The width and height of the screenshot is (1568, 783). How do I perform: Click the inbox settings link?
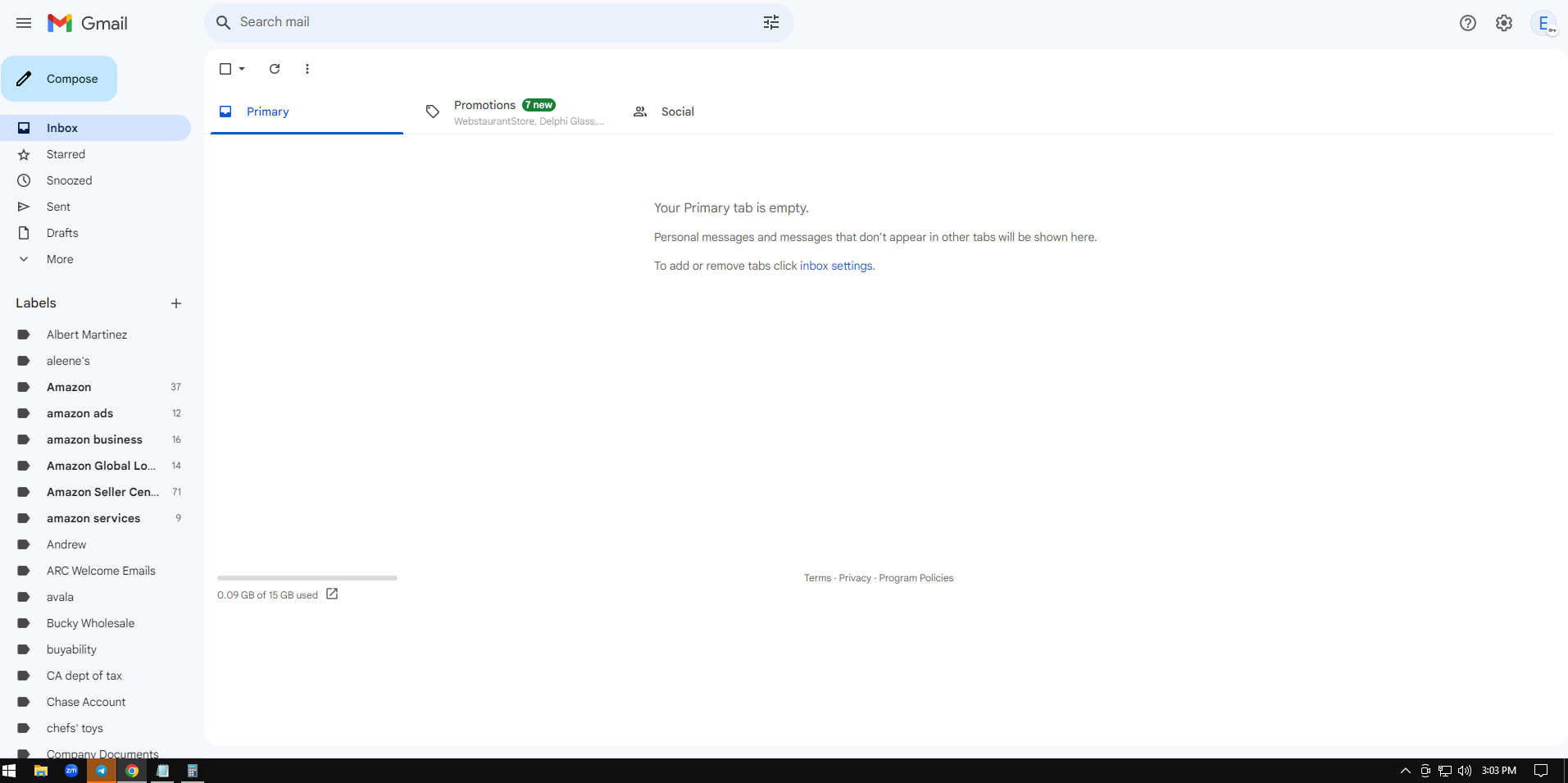pyautogui.click(x=836, y=266)
